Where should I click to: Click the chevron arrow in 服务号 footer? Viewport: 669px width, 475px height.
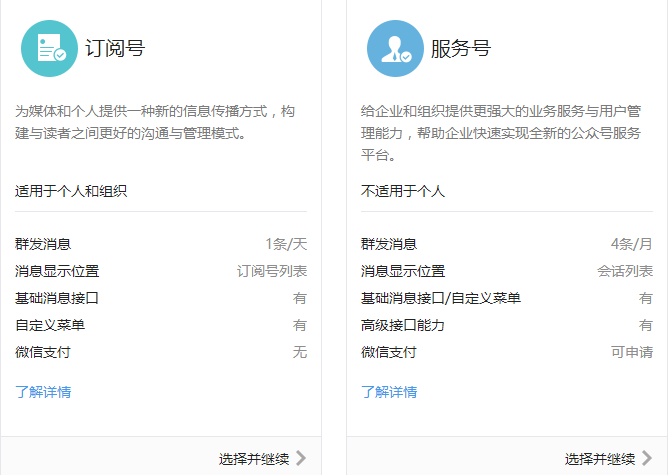coord(647,458)
